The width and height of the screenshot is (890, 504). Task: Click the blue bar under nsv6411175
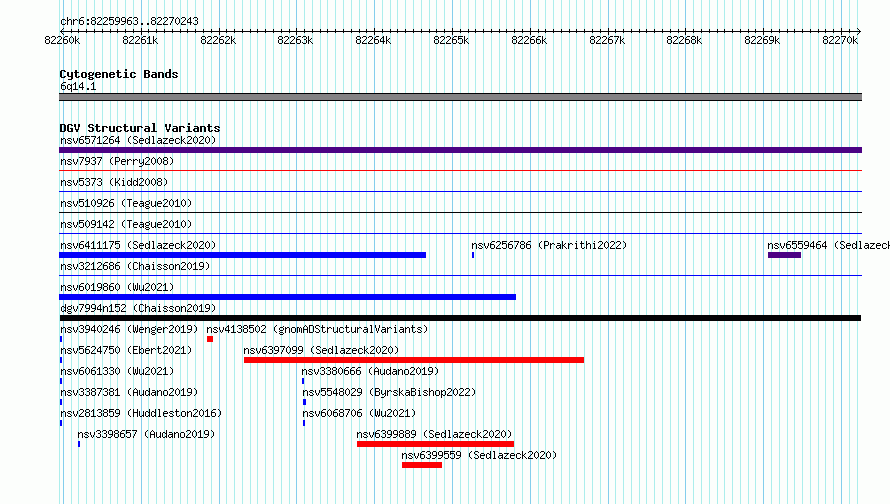point(242,255)
